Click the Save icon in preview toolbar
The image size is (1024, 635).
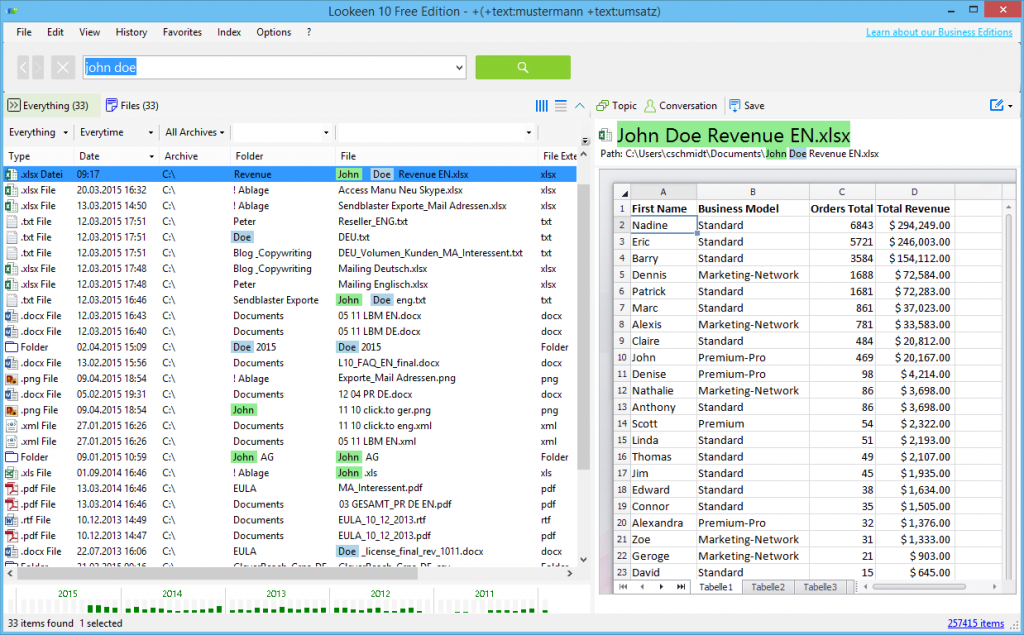coord(746,105)
